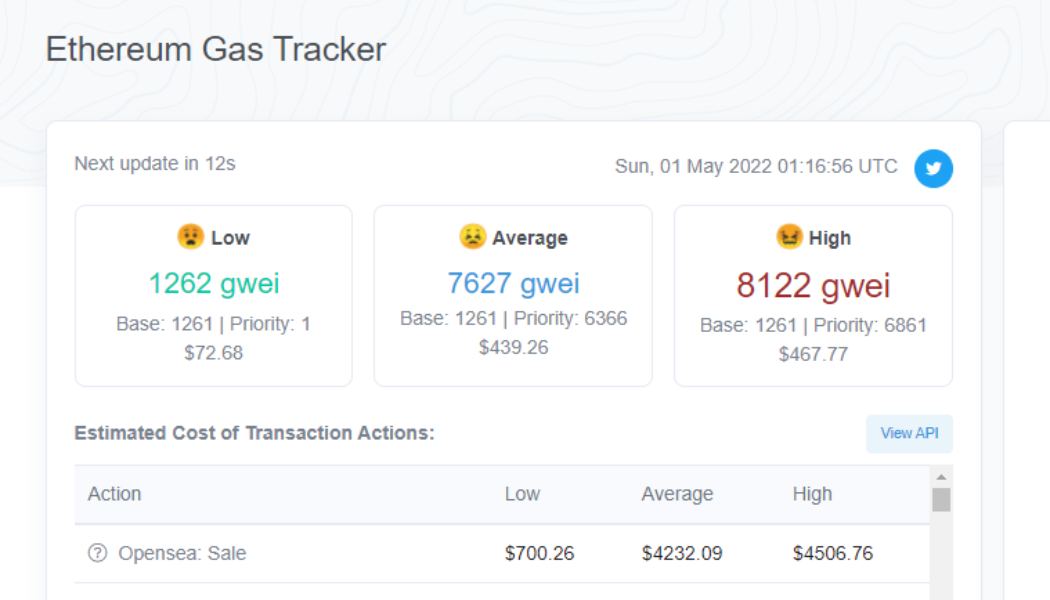Select the High column header
Viewport: 1050px width, 600px height.
(x=812, y=493)
